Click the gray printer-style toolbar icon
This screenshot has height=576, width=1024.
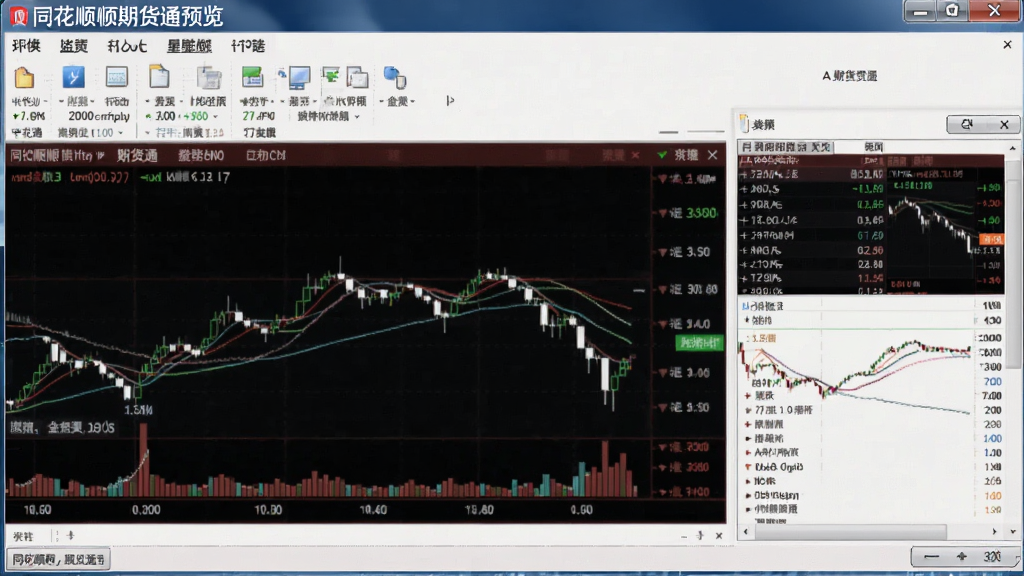pos(209,77)
